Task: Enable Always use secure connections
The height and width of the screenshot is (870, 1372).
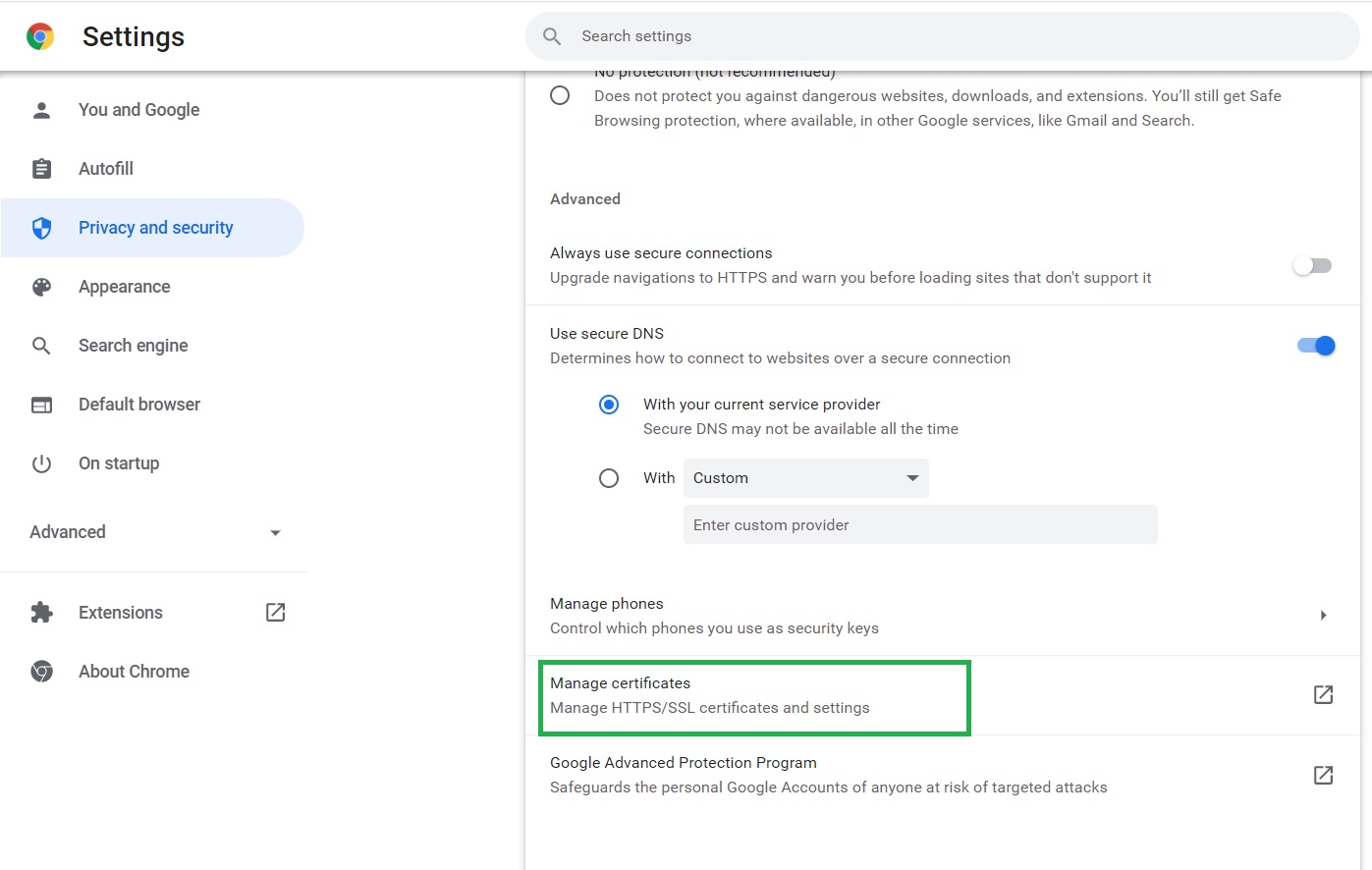Action: [1312, 264]
